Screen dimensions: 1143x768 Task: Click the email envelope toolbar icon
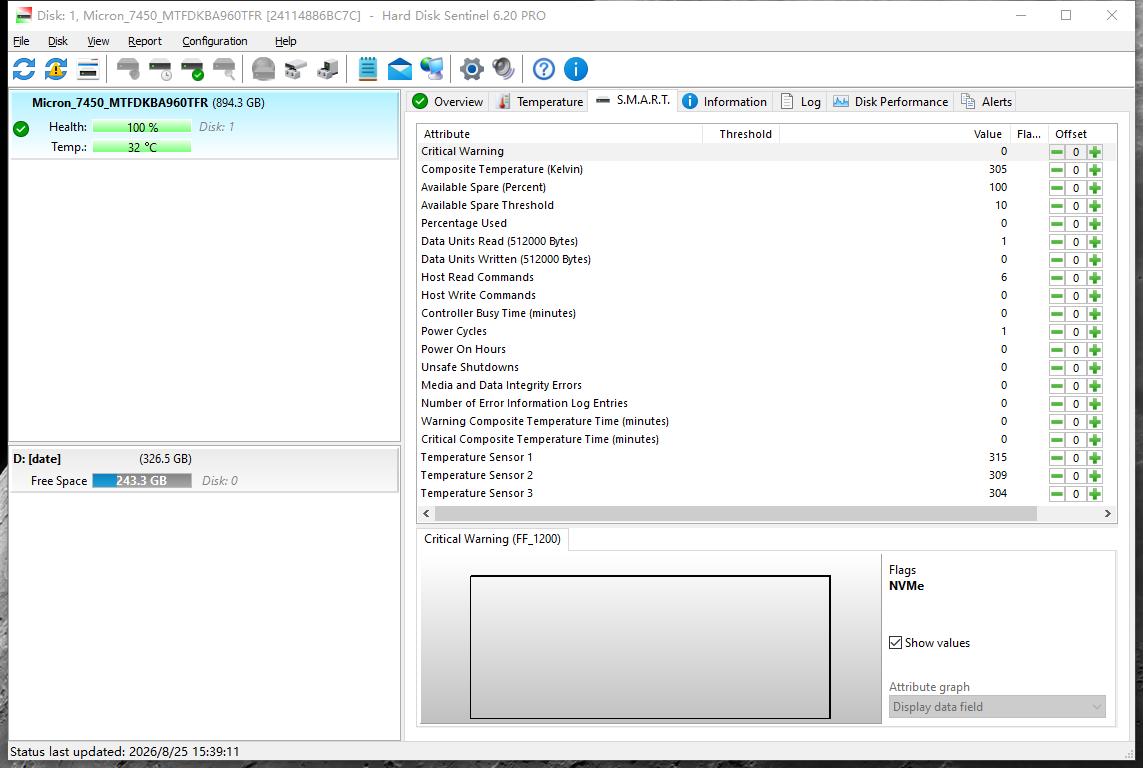(399, 69)
